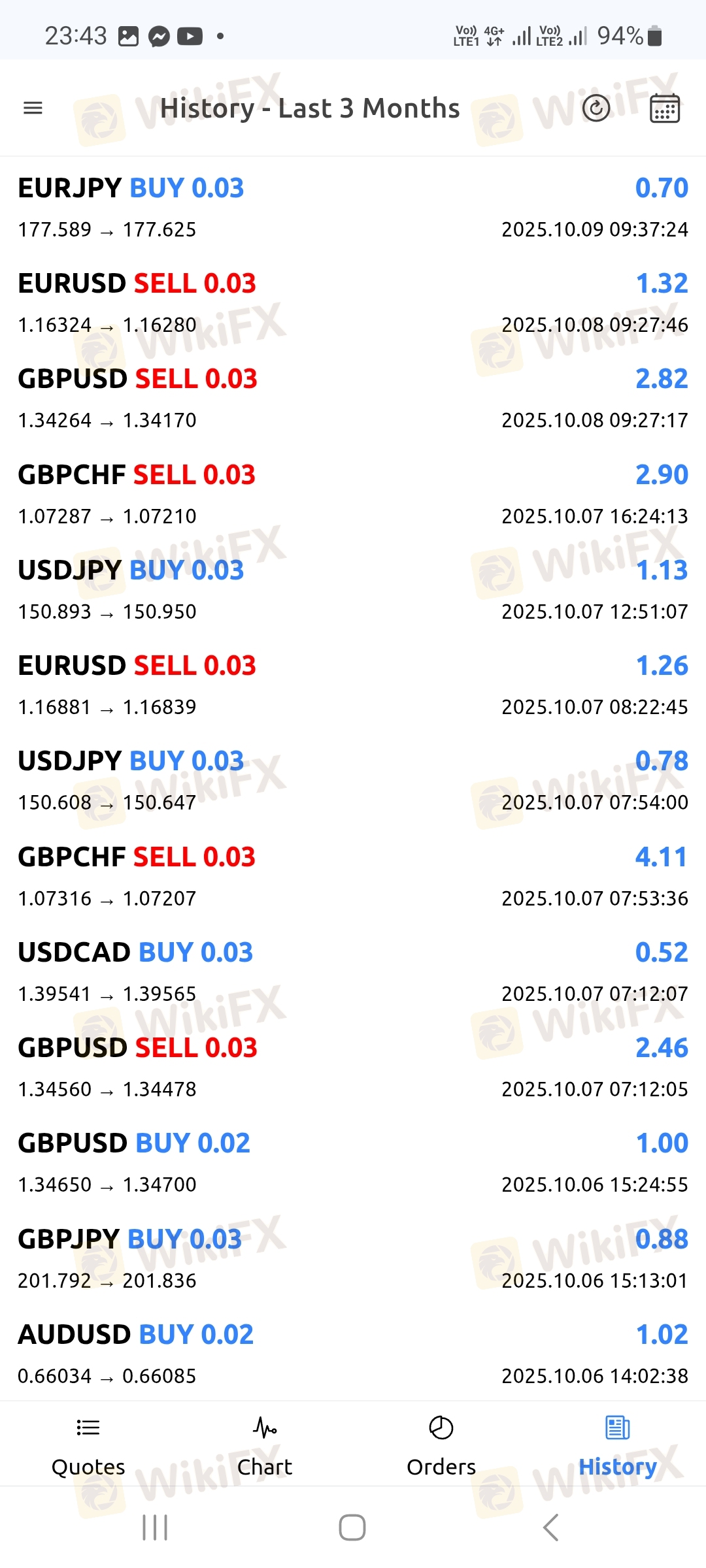Tap the Messenger notification icon in status bar
The image size is (706, 1568).
(159, 36)
